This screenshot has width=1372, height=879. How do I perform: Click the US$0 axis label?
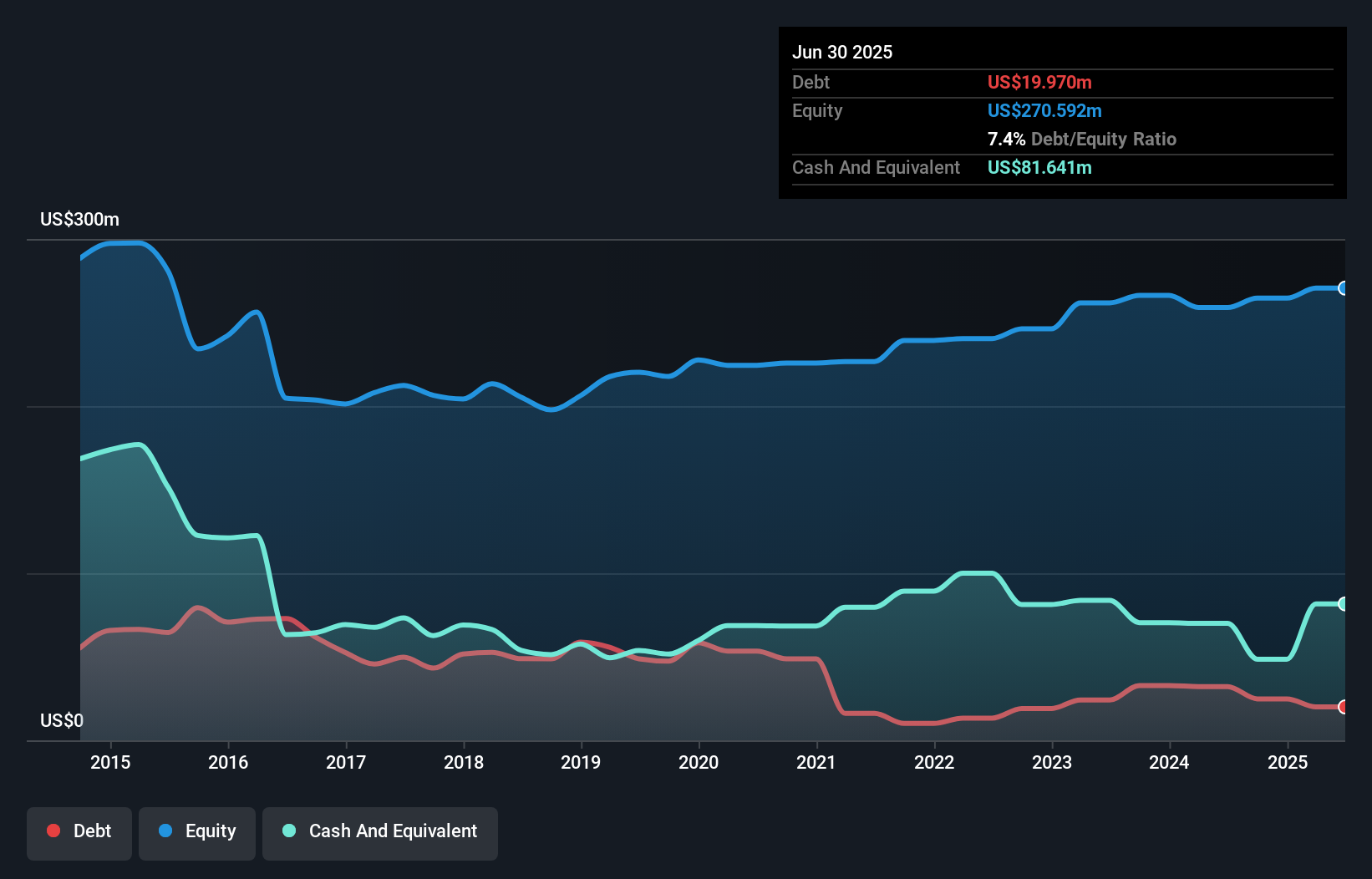click(x=62, y=720)
